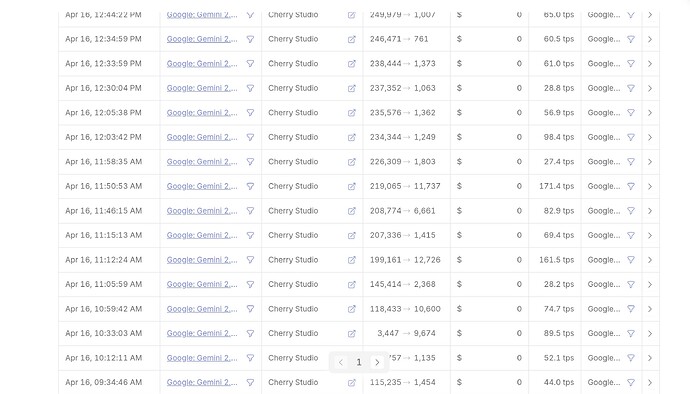
Task: Go to the previous page of results
Action: [341, 362]
